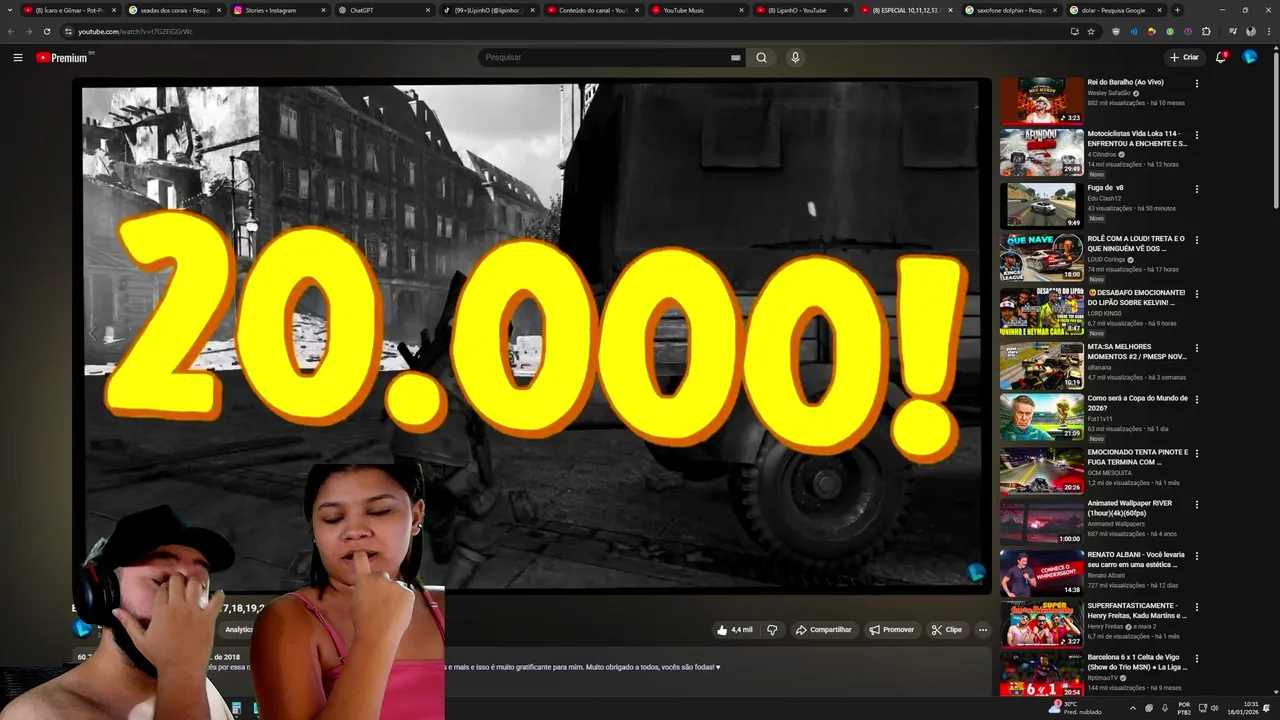The width and height of the screenshot is (1280, 720).
Task: Open LOUD Coringa channel name
Action: click(1106, 260)
